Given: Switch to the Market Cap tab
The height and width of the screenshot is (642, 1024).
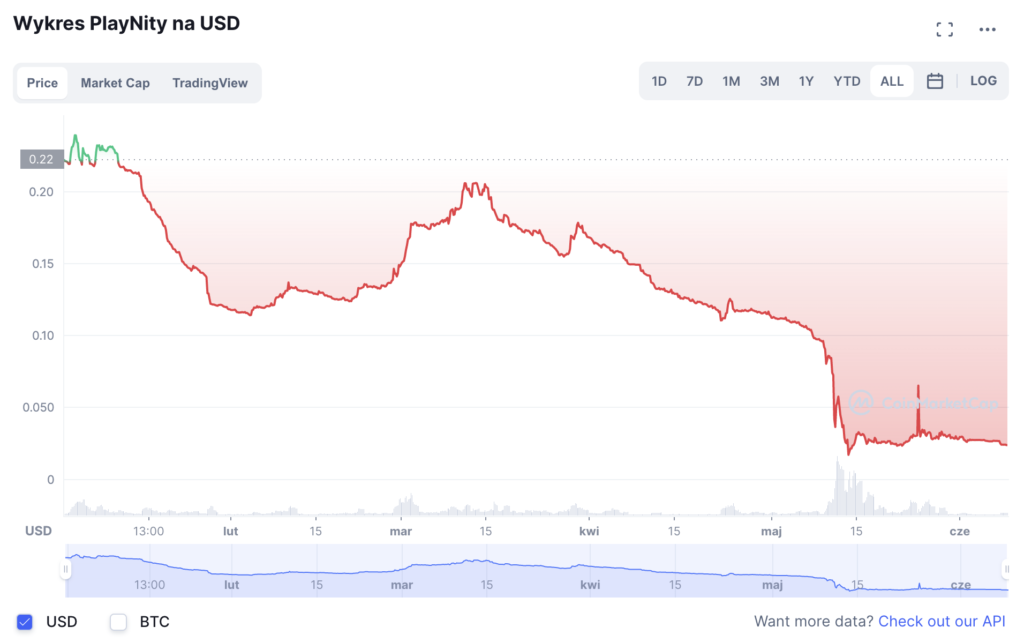Looking at the screenshot, I should pos(115,83).
